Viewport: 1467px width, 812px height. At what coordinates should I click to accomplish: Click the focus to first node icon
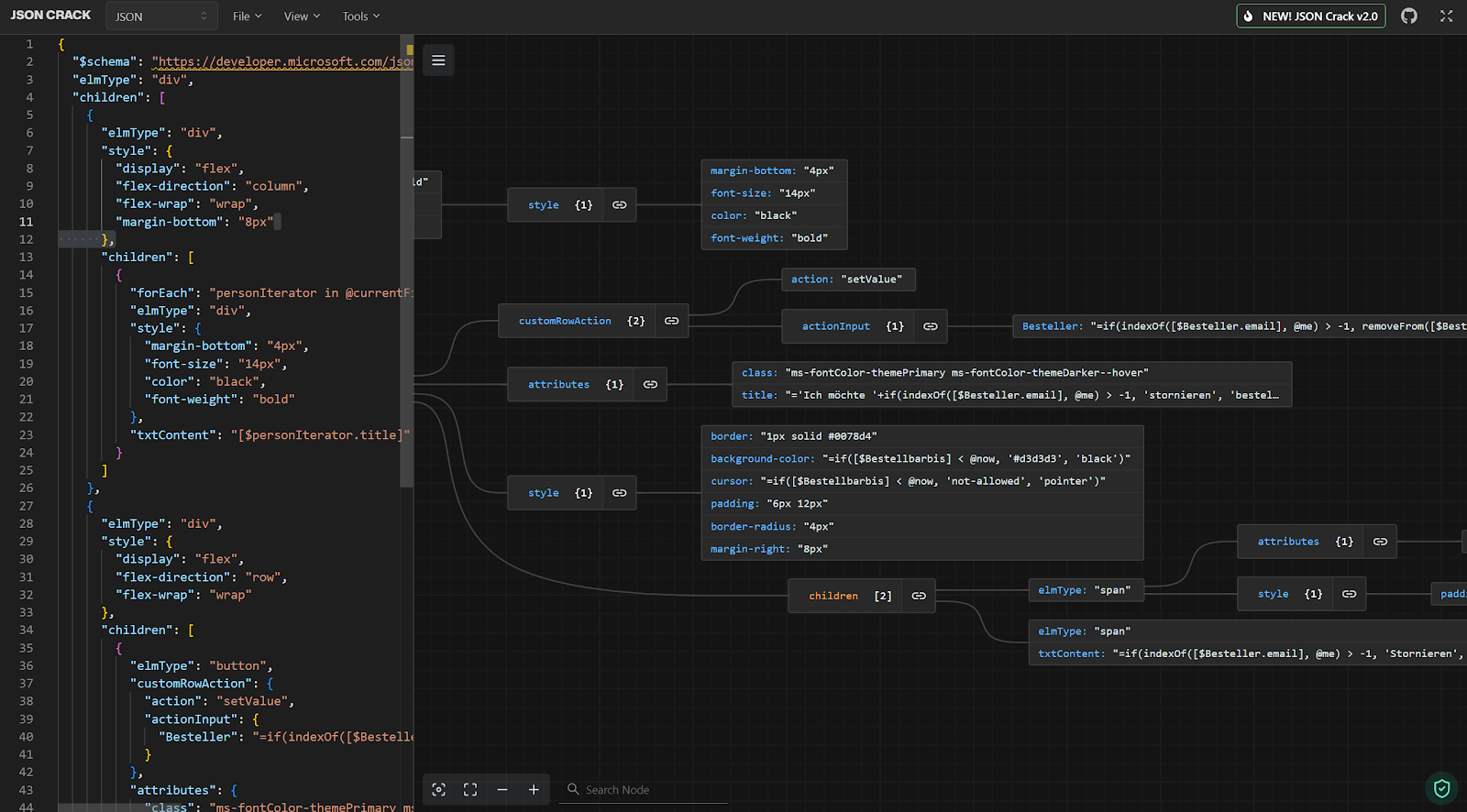click(439, 789)
